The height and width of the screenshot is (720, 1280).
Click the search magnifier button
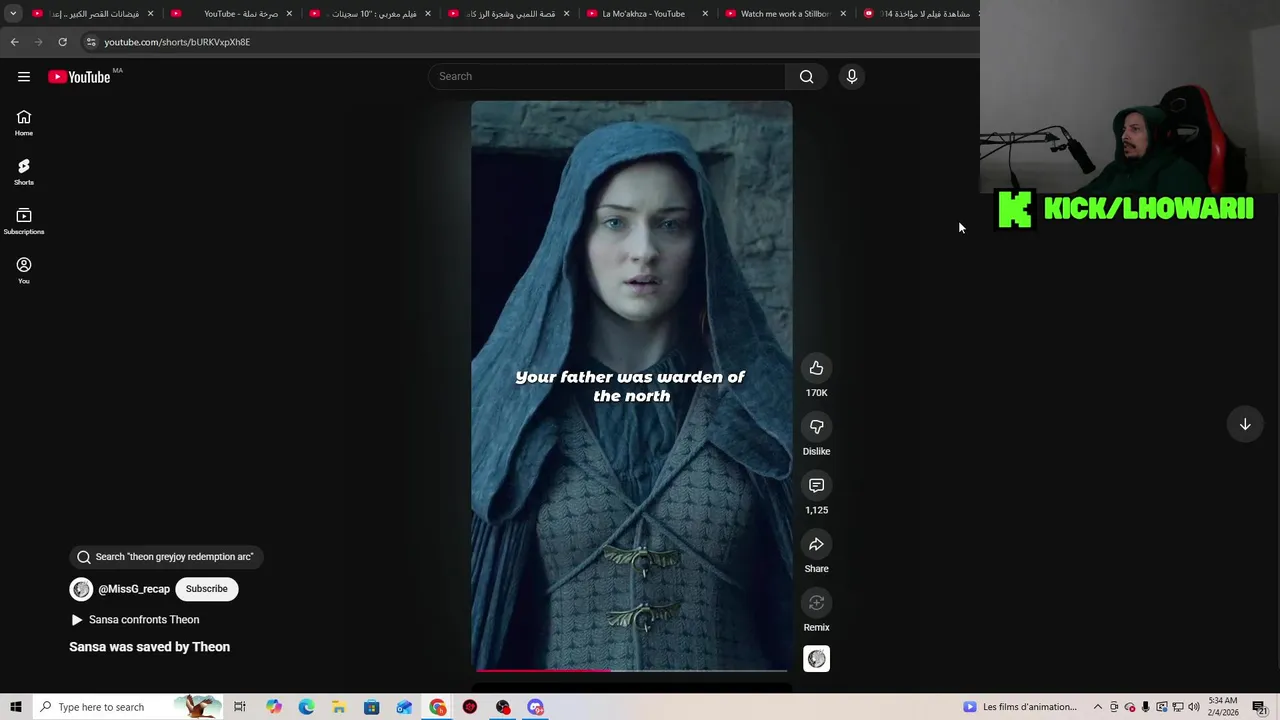tap(806, 77)
